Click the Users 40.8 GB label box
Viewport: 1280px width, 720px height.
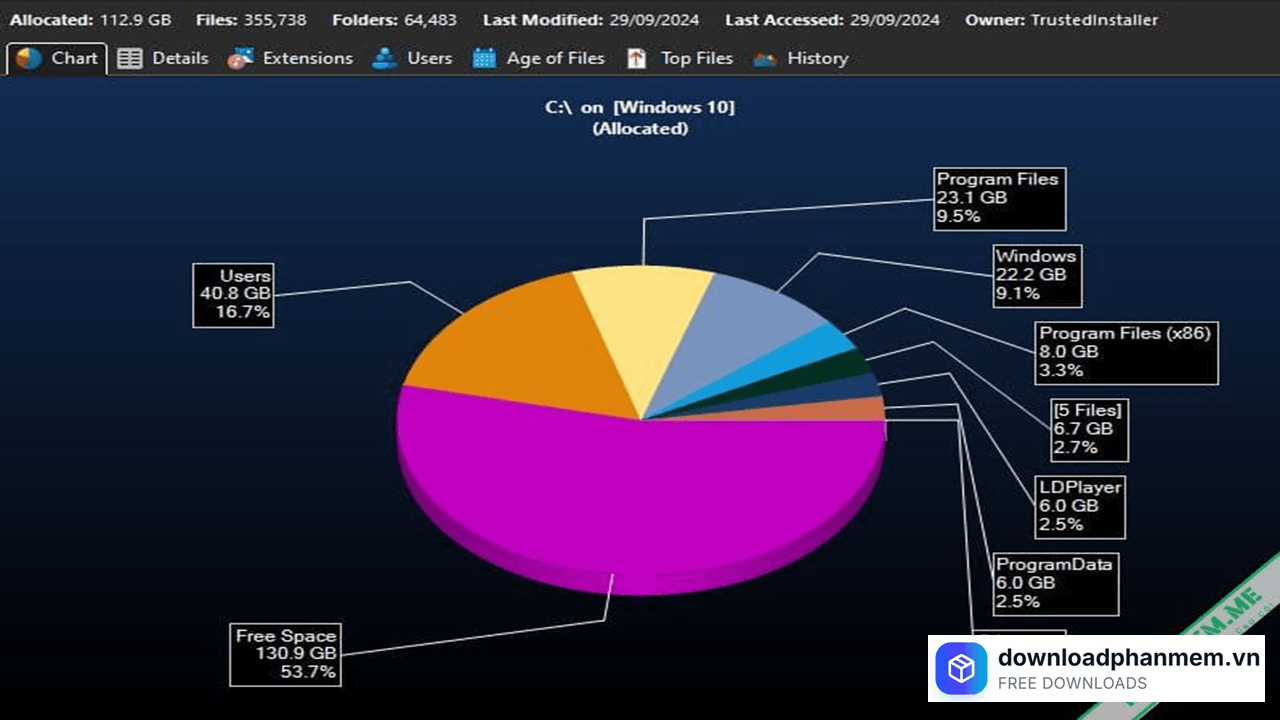(x=234, y=294)
